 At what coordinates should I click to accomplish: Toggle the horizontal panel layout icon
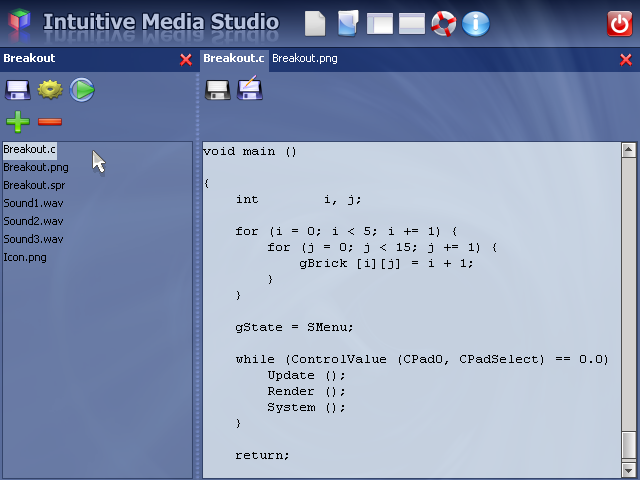[411, 24]
